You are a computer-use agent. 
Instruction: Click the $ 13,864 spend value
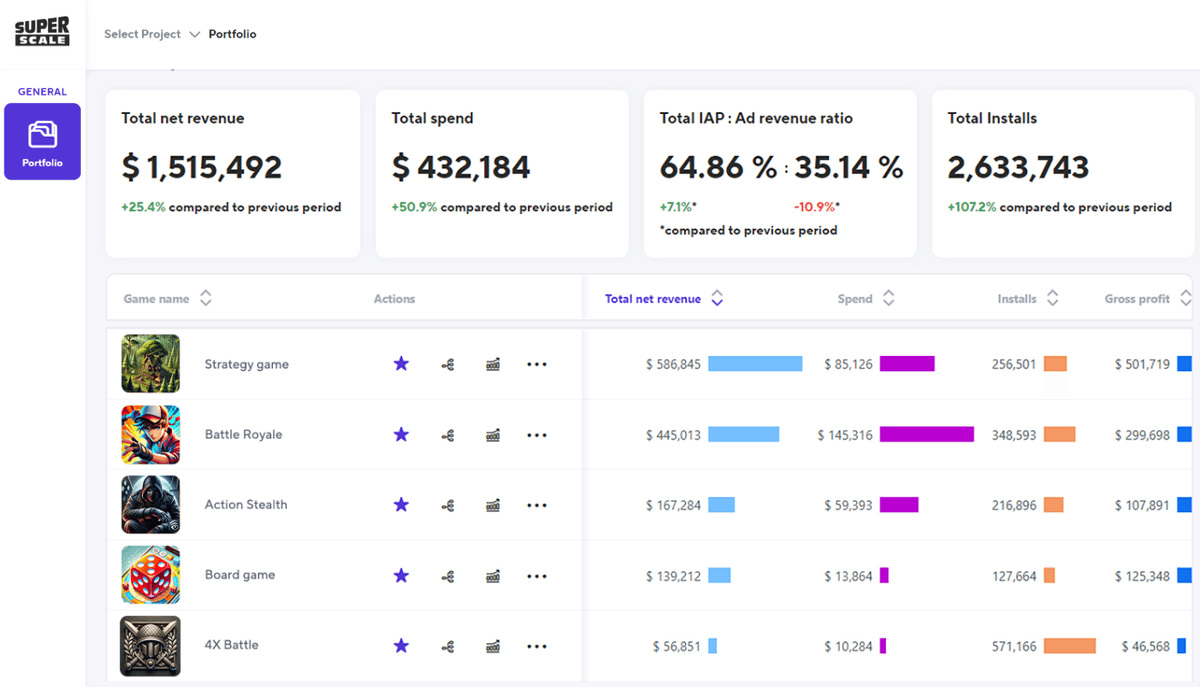[849, 576]
